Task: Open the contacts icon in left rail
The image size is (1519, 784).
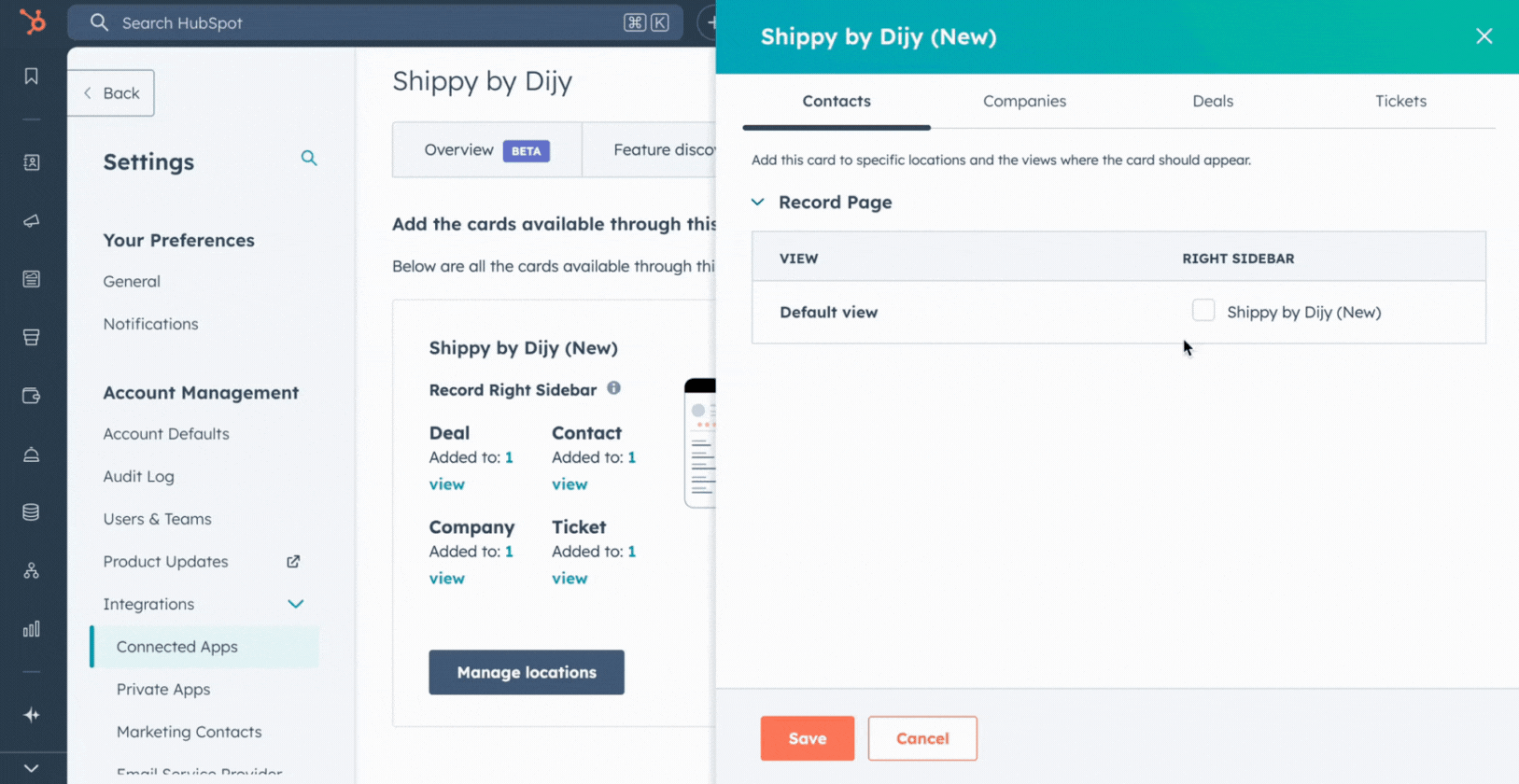Action: click(32, 162)
